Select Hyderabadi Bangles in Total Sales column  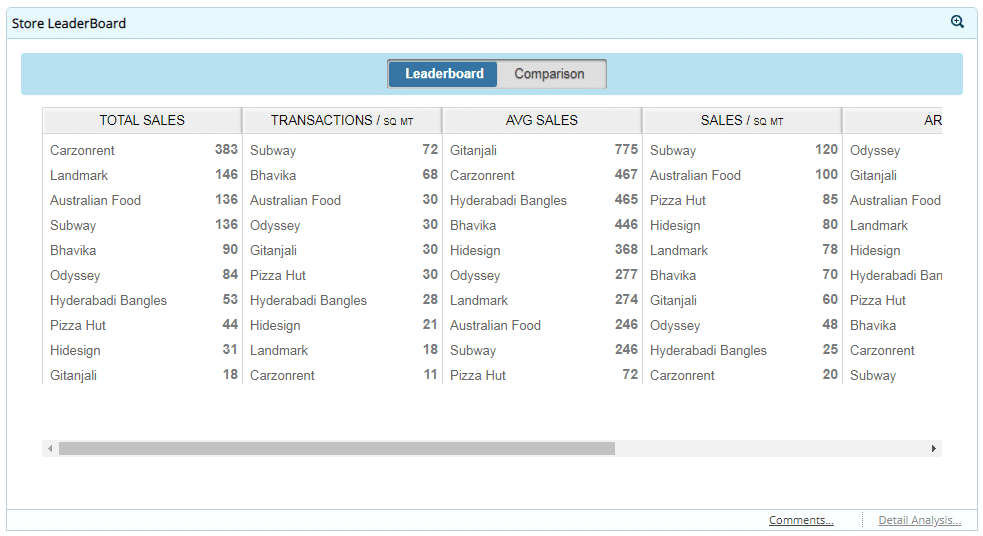108,301
